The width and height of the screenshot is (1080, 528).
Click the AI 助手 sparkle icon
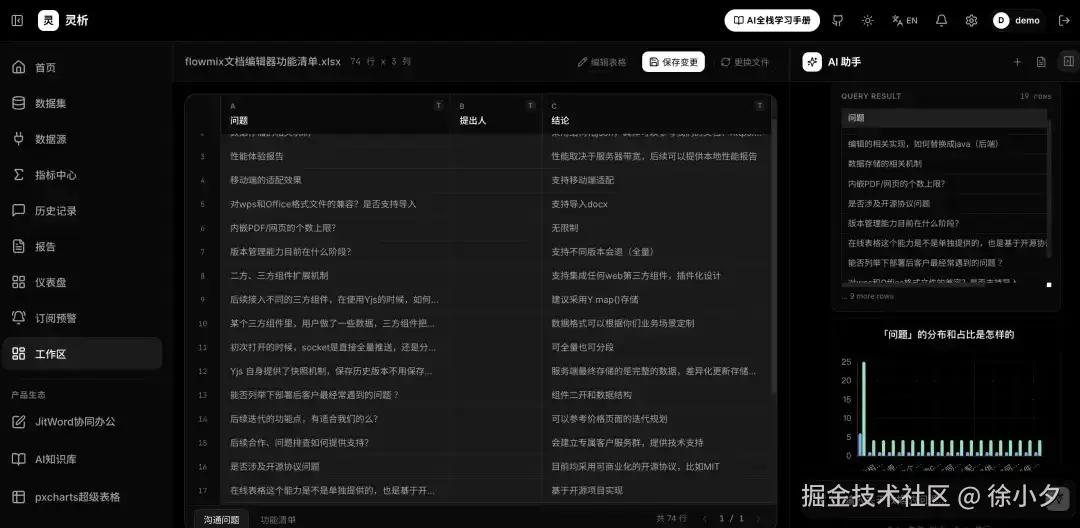[x=812, y=62]
